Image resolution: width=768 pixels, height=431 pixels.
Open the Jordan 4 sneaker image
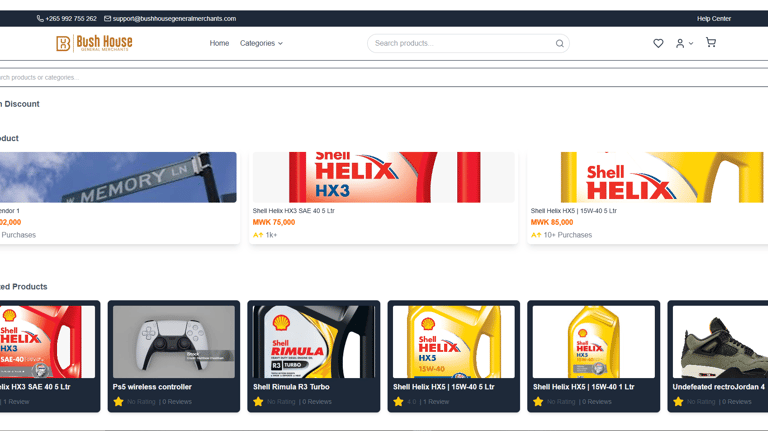(x=720, y=342)
